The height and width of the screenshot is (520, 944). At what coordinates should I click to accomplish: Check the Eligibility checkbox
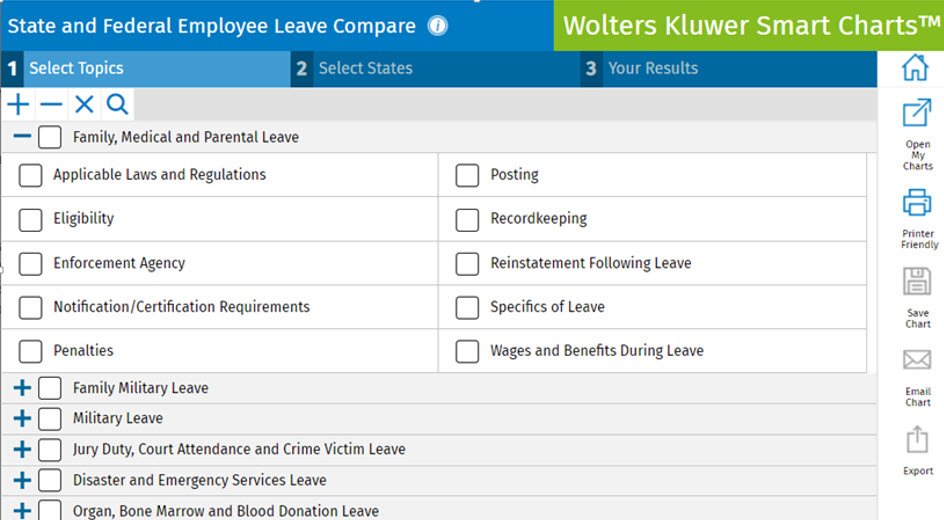(x=31, y=219)
